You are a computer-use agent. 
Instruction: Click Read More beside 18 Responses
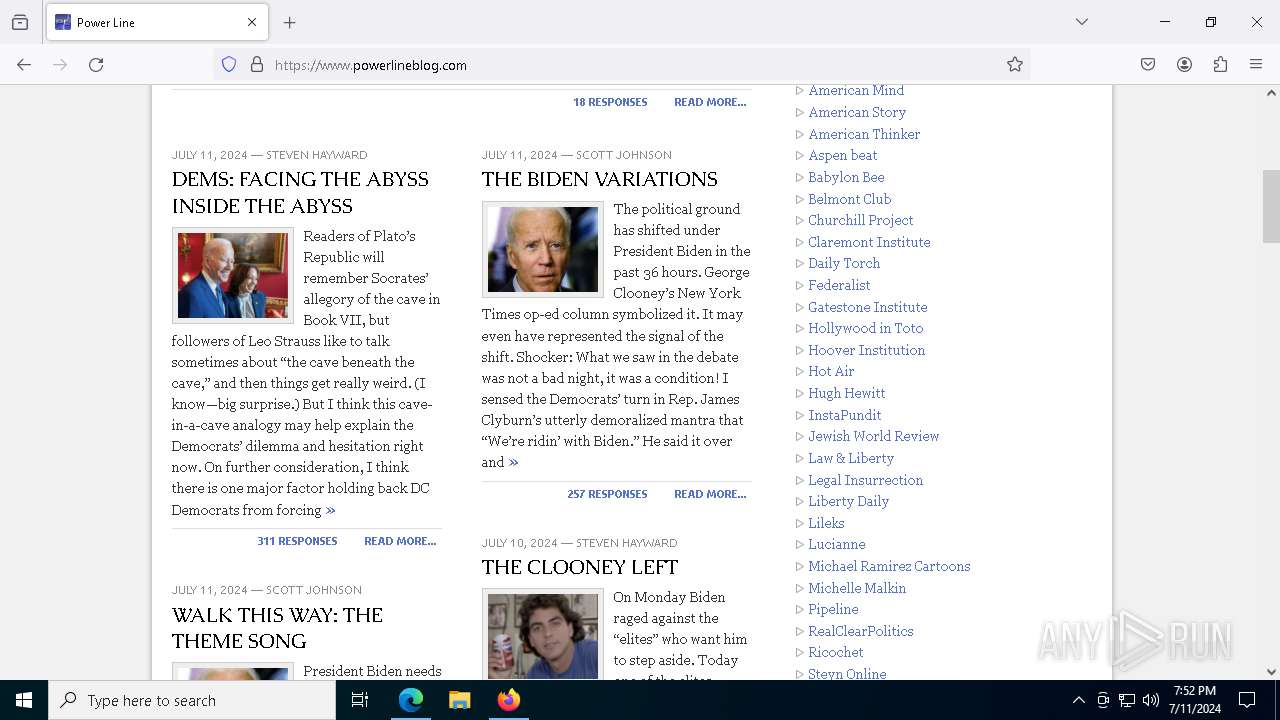point(710,102)
